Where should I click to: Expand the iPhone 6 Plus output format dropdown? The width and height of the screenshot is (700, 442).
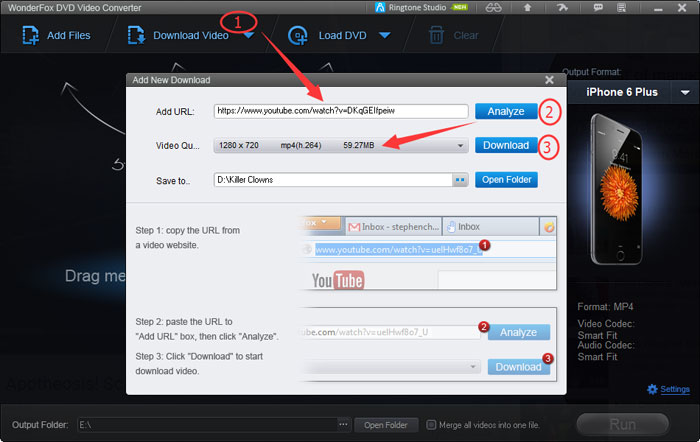[x=685, y=92]
